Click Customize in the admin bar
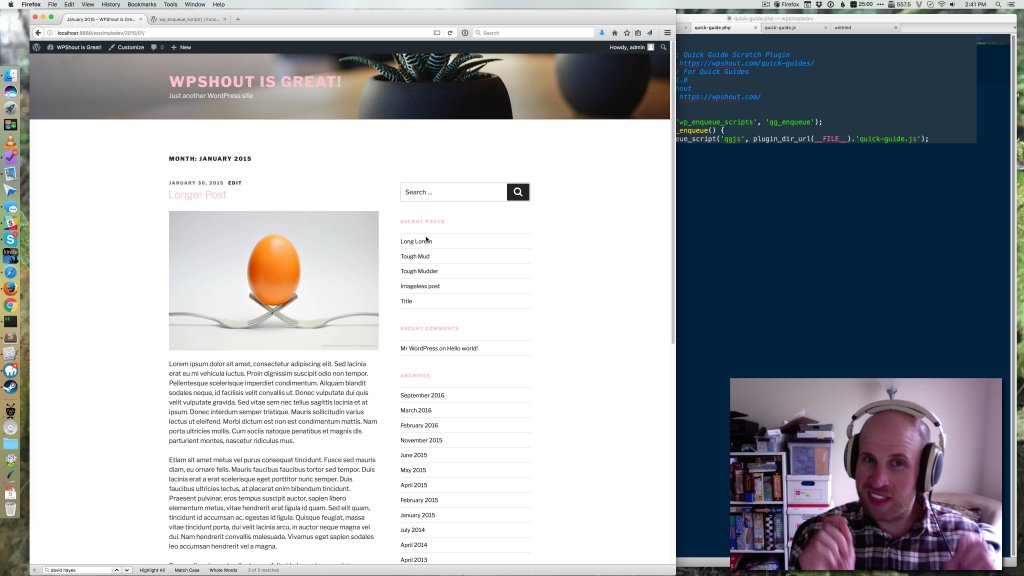 click(126, 47)
